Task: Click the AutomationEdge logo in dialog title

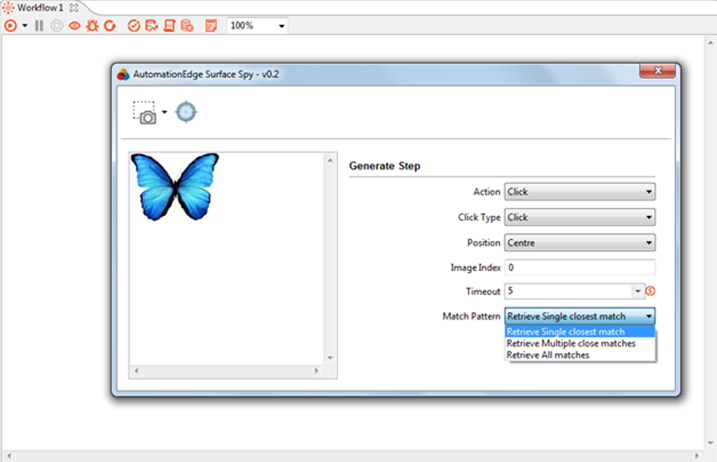Action: (x=123, y=75)
